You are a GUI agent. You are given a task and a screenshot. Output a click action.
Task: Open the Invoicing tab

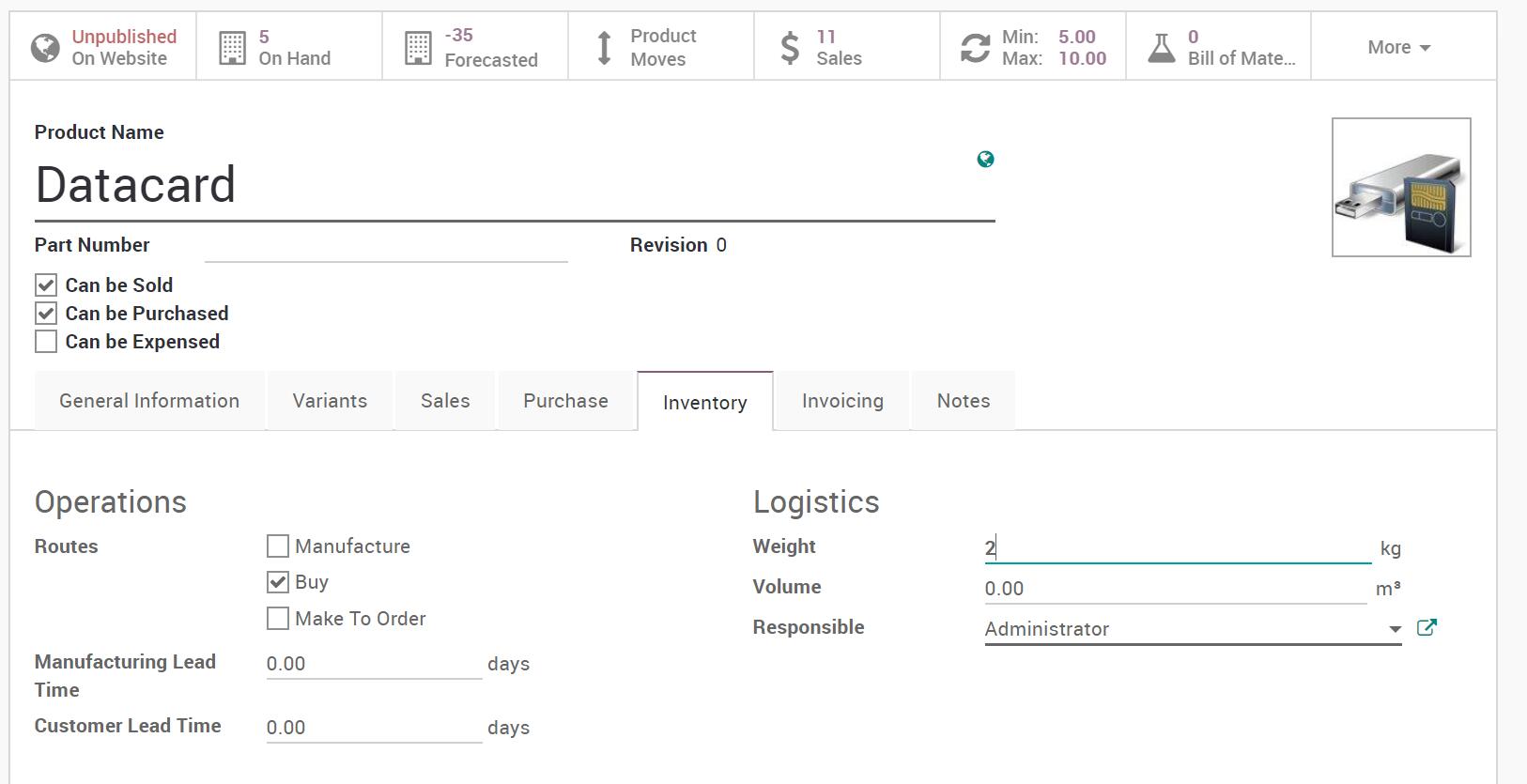[x=842, y=401]
